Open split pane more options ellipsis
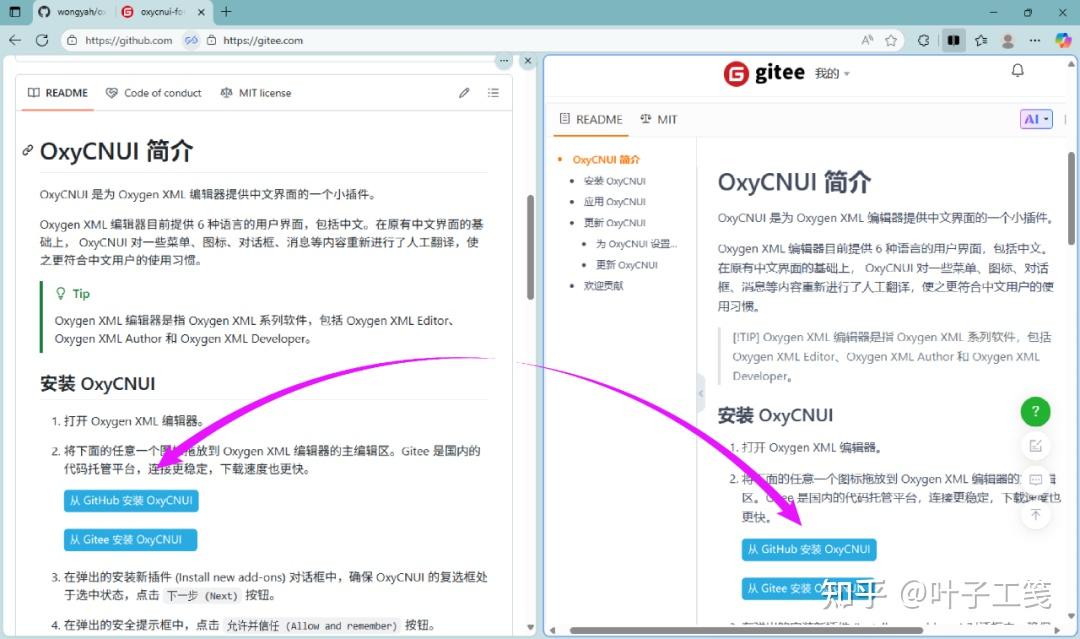This screenshot has height=639, width=1080. pyautogui.click(x=504, y=61)
